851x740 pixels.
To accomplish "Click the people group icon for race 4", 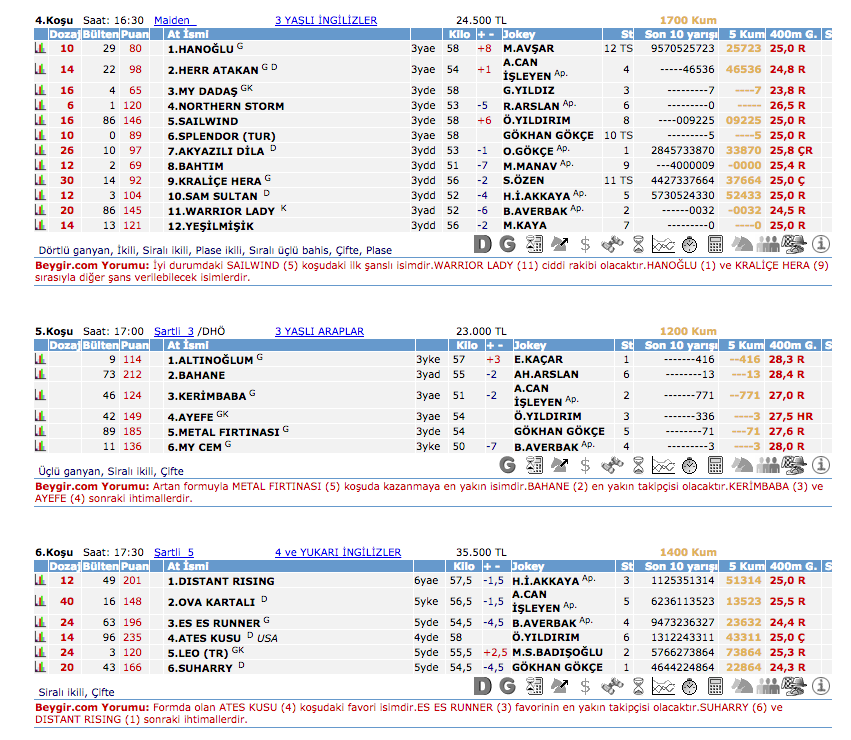I will [x=768, y=243].
